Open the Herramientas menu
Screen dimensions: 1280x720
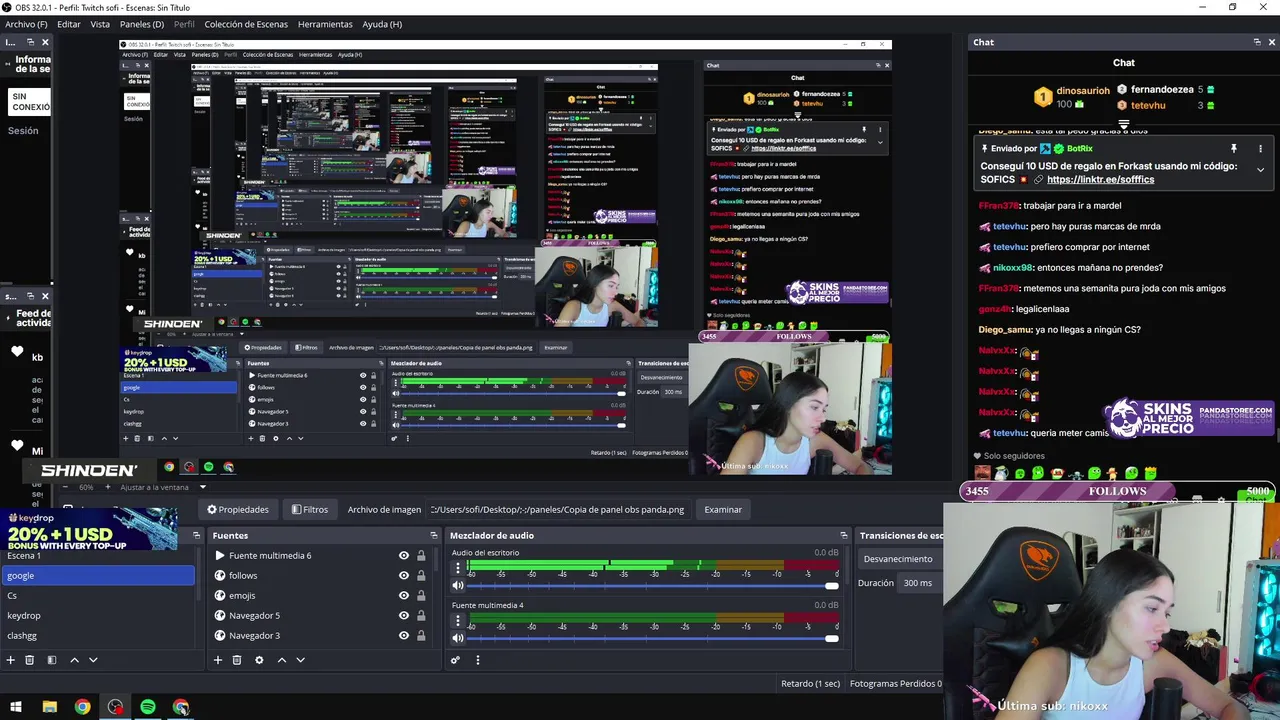pos(325,24)
